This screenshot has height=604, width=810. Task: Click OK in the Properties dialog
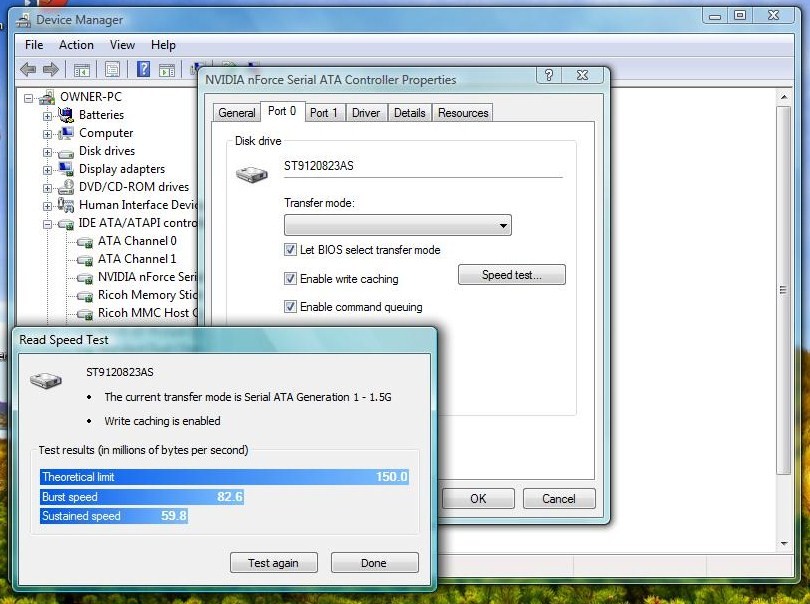coord(478,499)
